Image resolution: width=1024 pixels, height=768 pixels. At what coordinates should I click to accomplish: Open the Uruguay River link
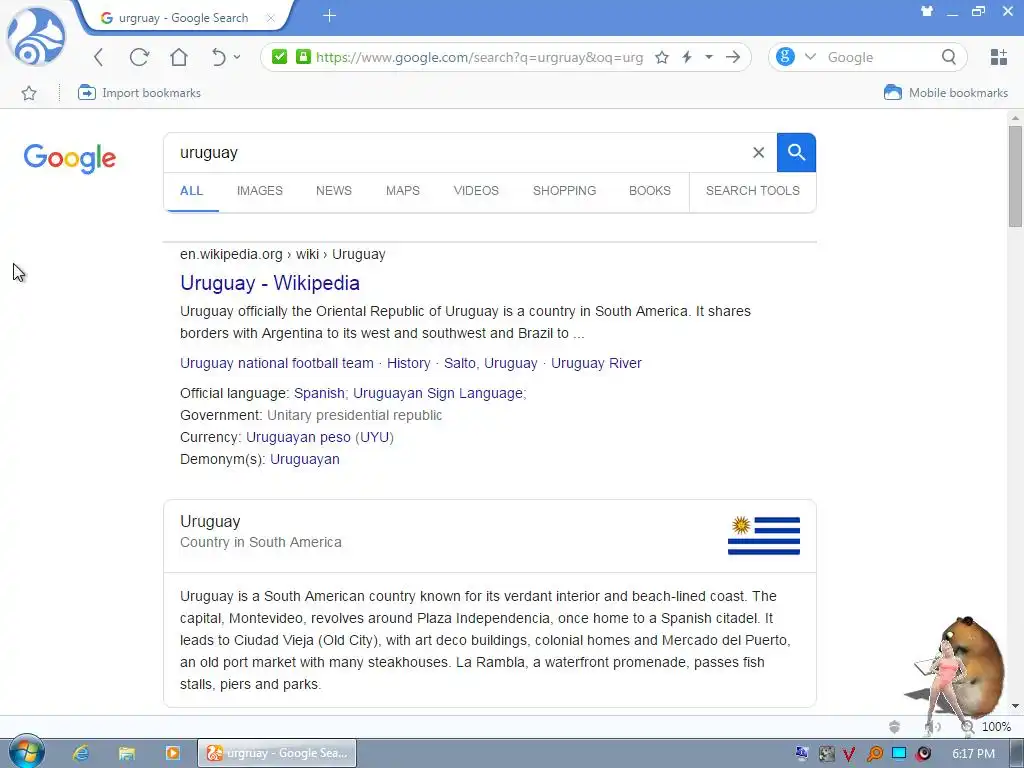(x=596, y=363)
